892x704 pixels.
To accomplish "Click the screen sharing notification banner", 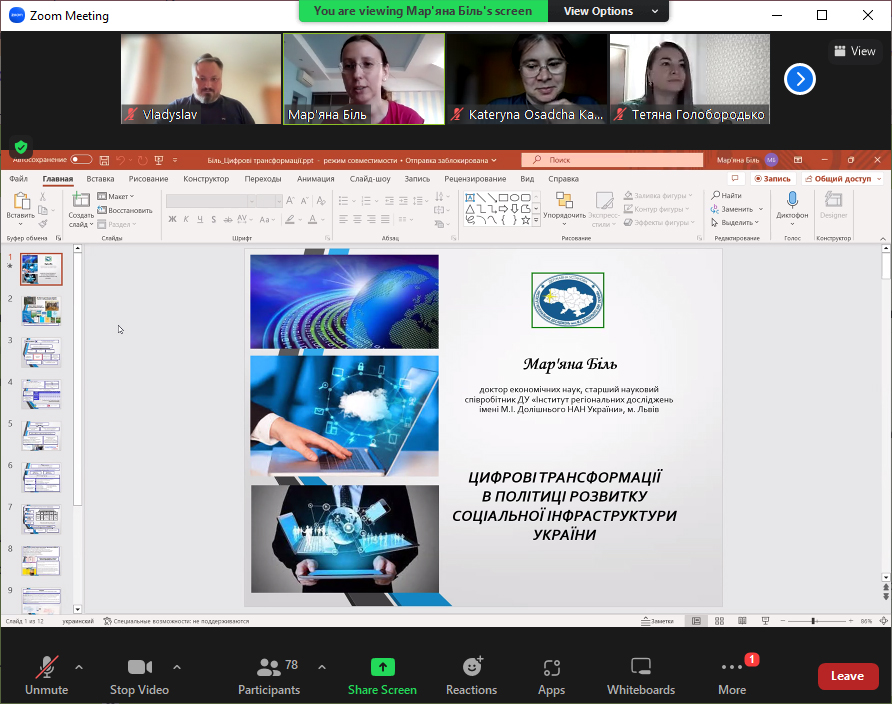I will (423, 11).
